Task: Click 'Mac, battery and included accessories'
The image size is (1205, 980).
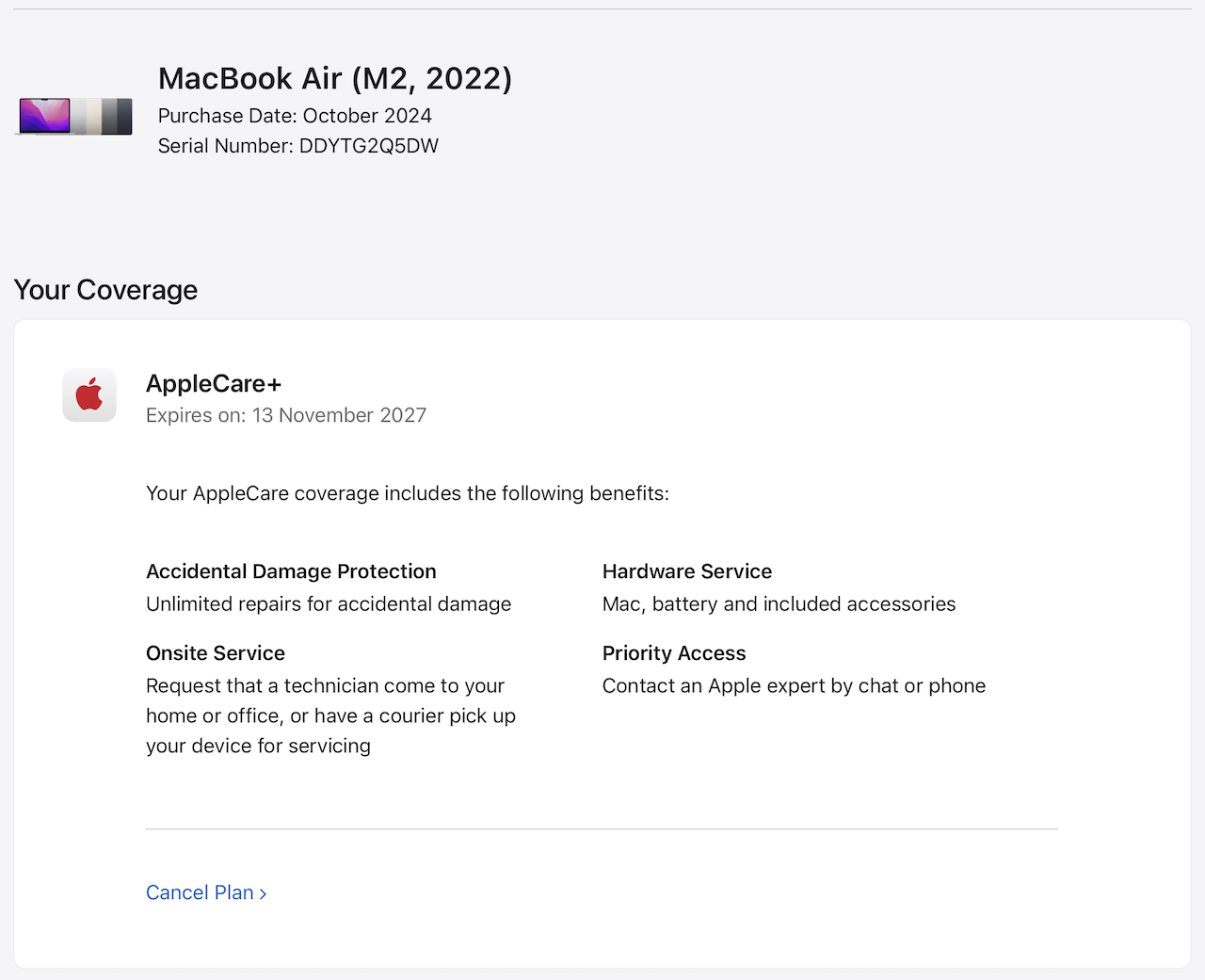Action: coord(779,604)
